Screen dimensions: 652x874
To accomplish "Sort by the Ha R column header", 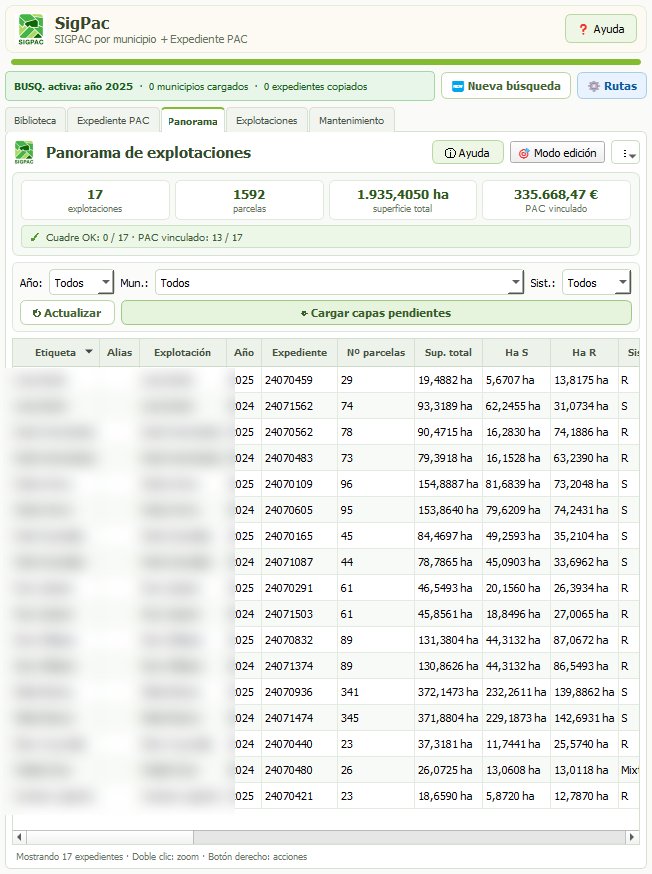I will [x=585, y=352].
